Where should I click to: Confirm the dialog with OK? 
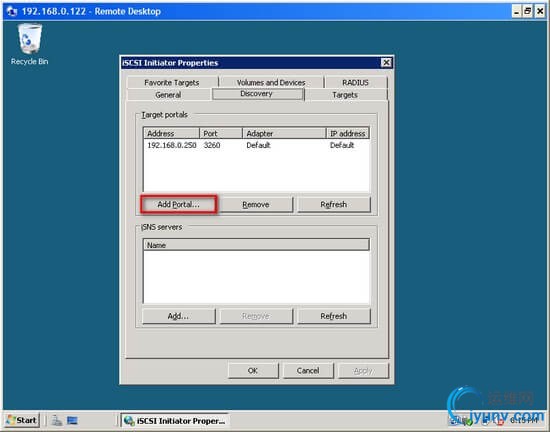coord(253,371)
